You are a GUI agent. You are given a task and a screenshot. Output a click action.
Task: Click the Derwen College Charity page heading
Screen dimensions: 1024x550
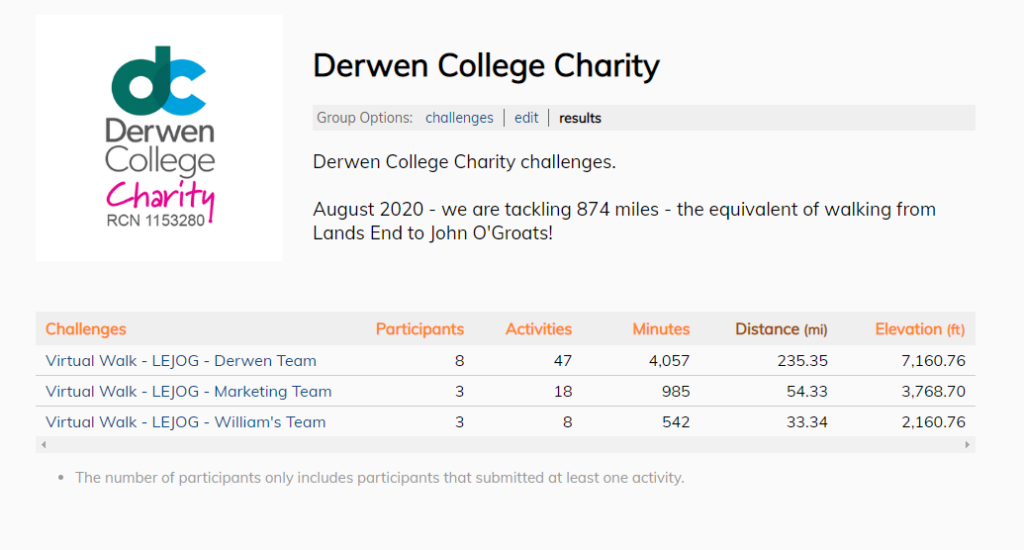pyautogui.click(x=486, y=65)
